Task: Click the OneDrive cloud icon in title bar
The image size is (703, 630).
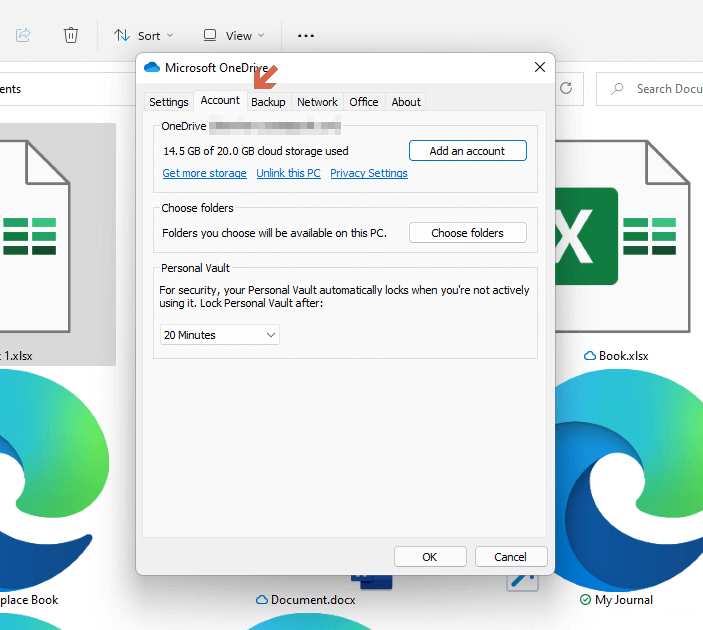Action: [x=152, y=67]
